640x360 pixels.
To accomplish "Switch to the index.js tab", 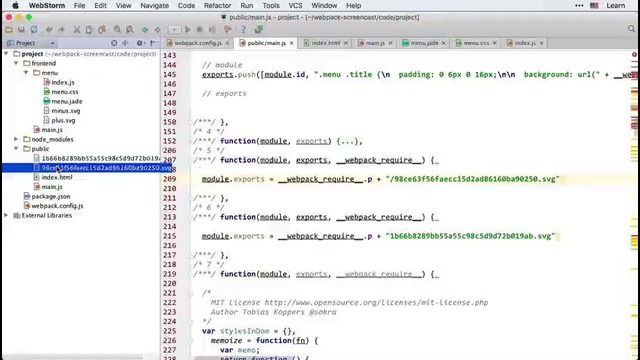I will 525,43.
